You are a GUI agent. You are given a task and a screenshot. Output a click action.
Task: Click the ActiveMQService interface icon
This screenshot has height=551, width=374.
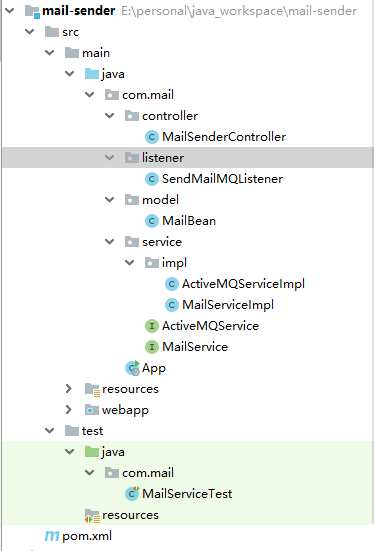[x=152, y=326]
